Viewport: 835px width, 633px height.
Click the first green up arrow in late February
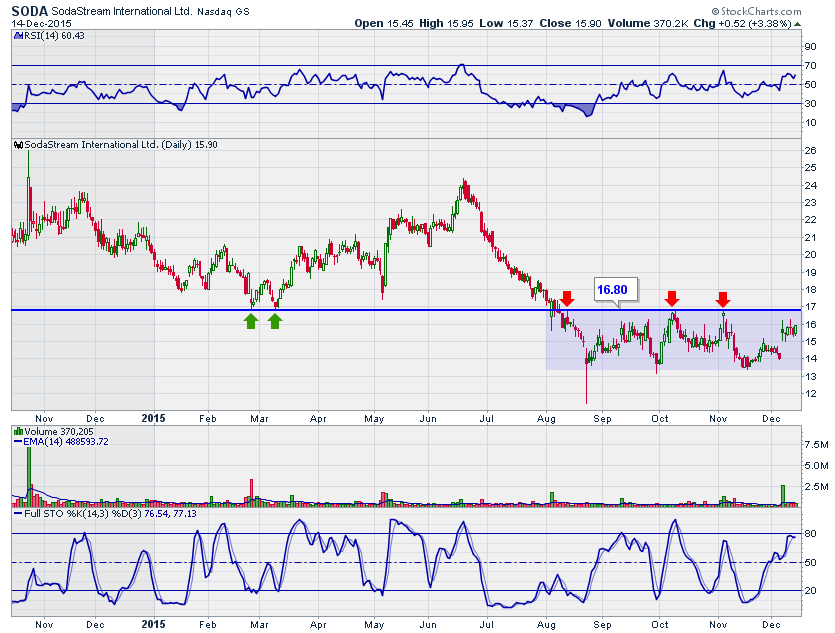tap(251, 321)
